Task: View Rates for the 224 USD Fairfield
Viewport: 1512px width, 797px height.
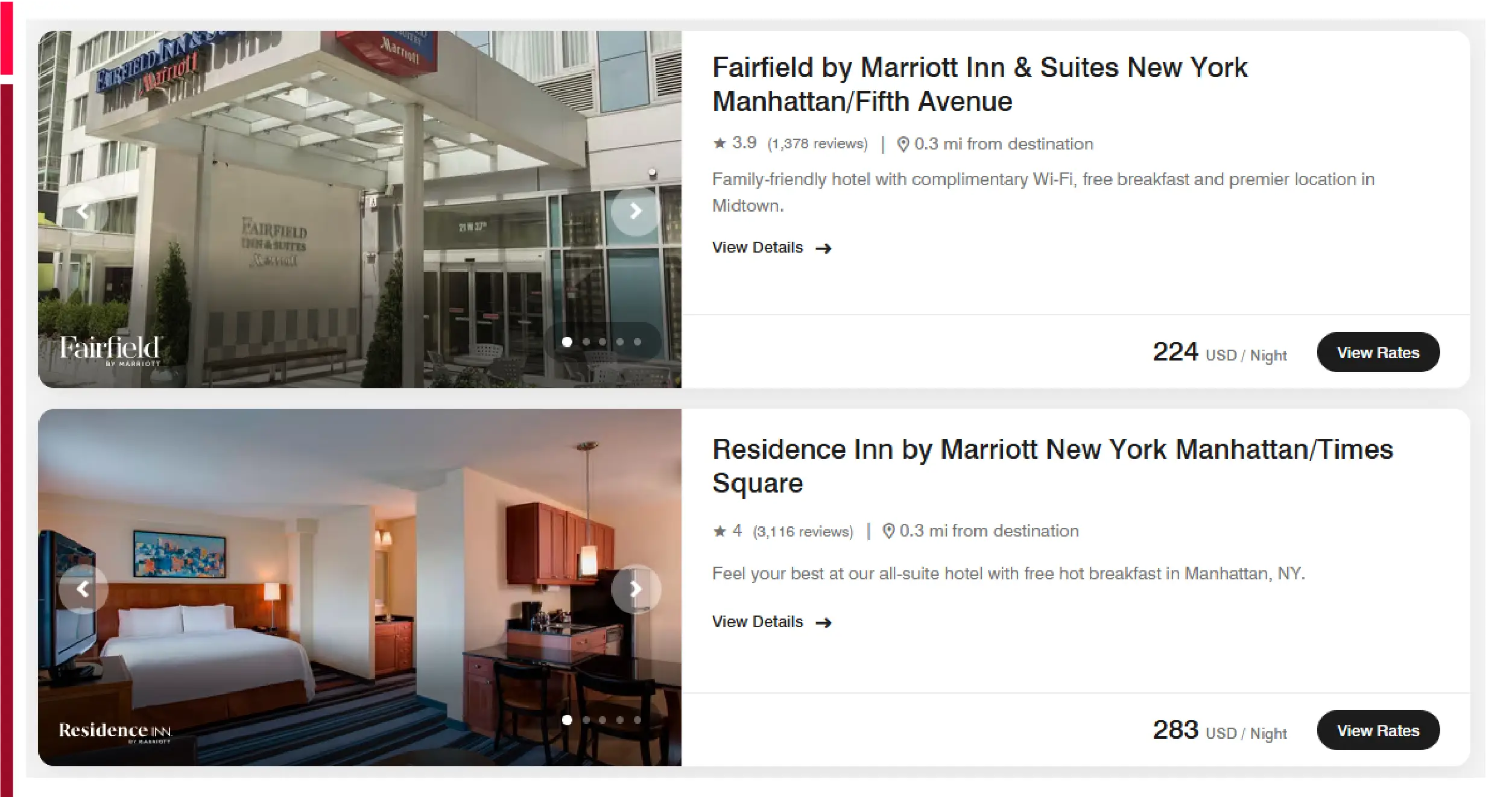Action: click(1378, 352)
